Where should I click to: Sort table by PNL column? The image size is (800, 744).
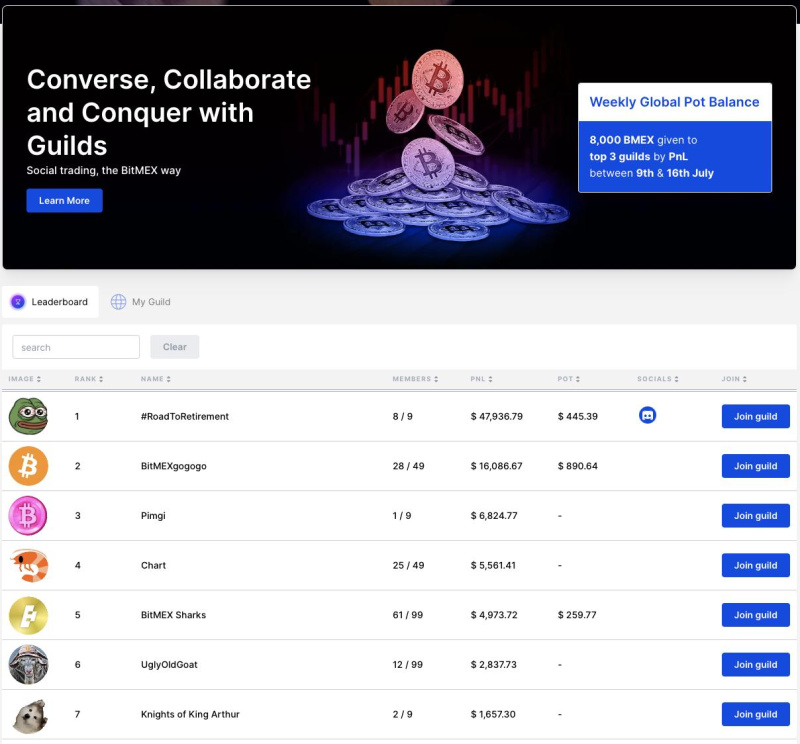point(481,379)
